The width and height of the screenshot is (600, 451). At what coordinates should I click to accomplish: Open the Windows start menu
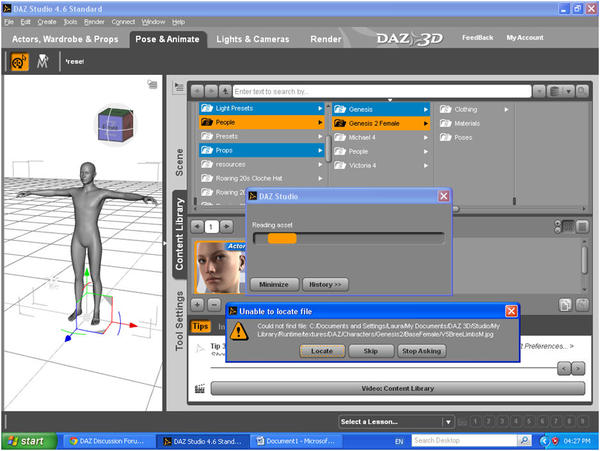29,441
